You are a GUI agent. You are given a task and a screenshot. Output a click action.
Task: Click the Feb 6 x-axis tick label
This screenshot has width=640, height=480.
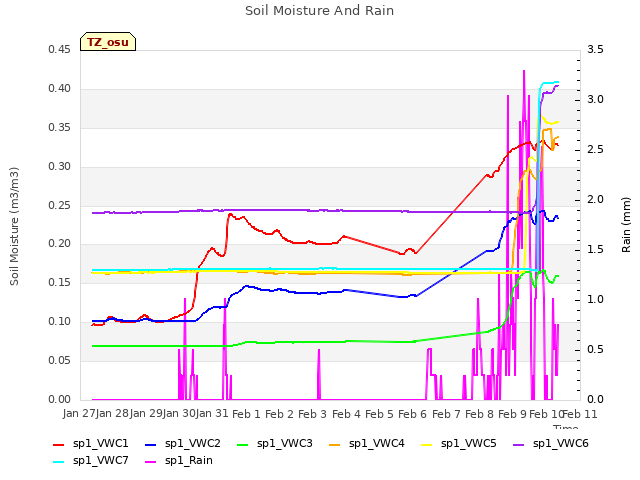tap(413, 414)
